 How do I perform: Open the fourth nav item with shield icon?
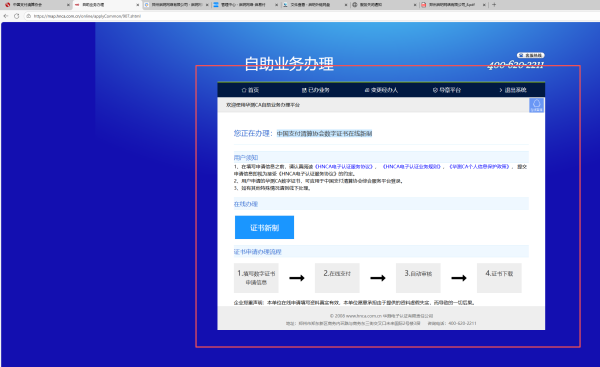(x=447, y=90)
